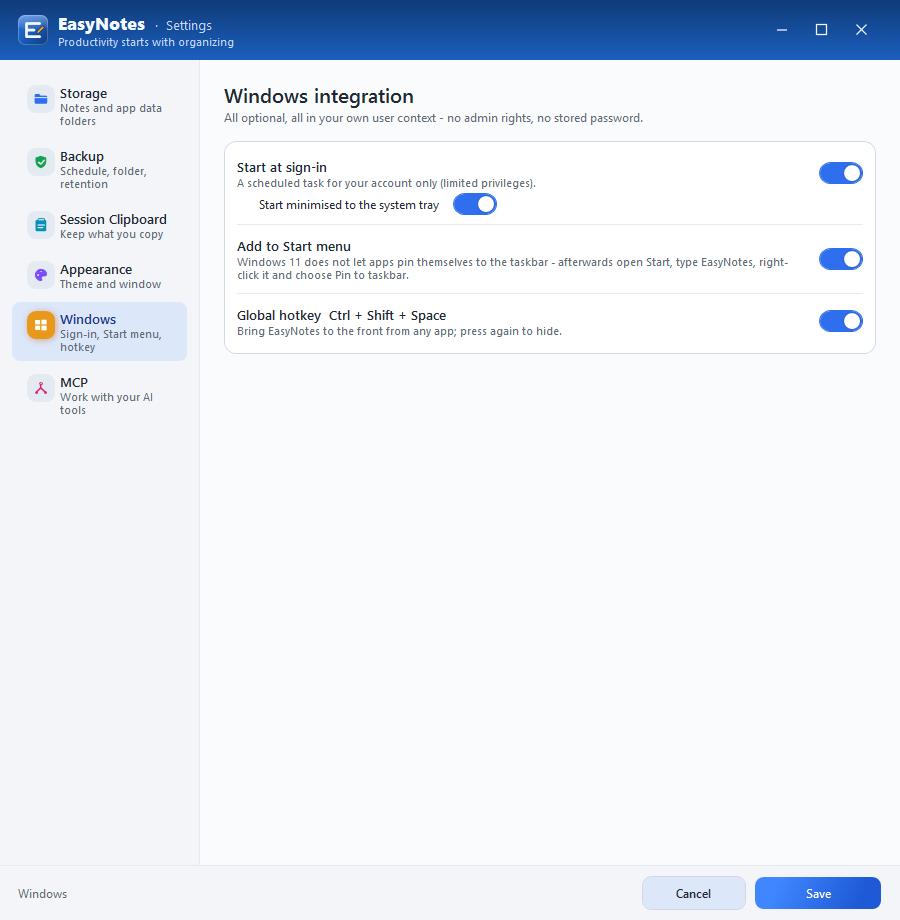This screenshot has width=900, height=920.
Task: Click 'Bring EasyNotes to the front' description
Action: click(x=399, y=331)
